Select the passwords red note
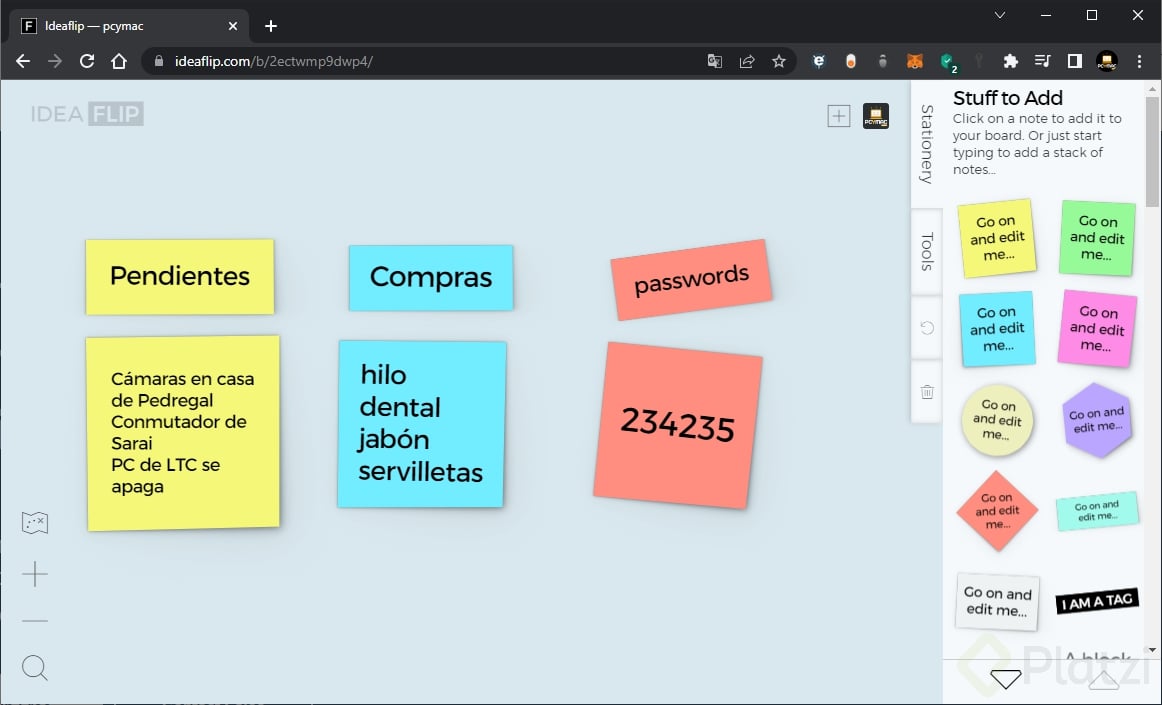Viewport: 1162px width, 705px height. [691, 279]
